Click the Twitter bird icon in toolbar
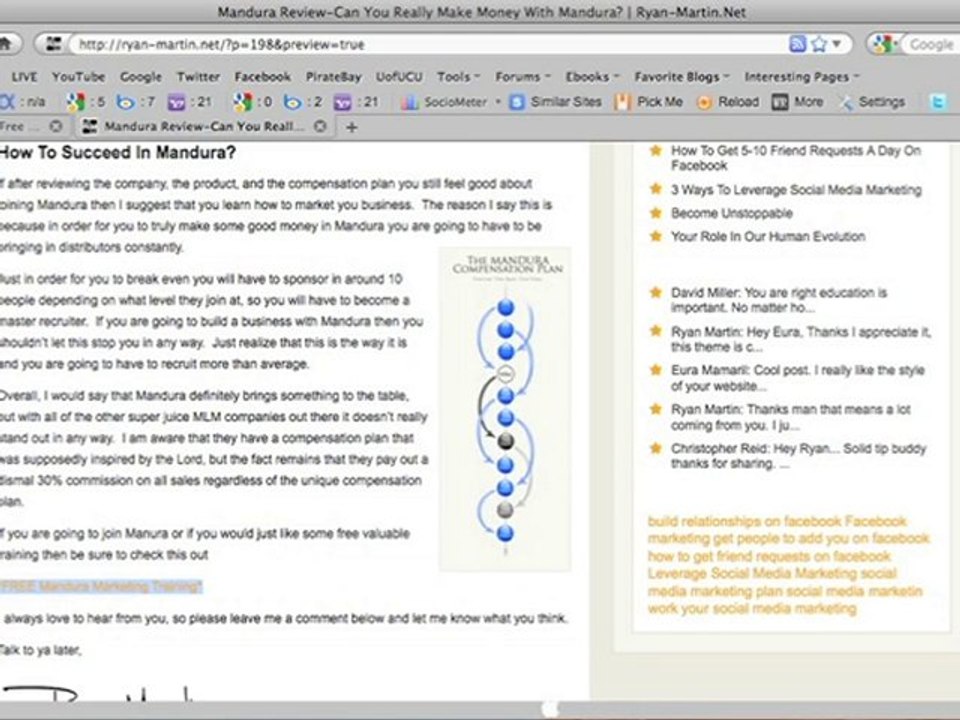The height and width of the screenshot is (720, 960). 938,102
